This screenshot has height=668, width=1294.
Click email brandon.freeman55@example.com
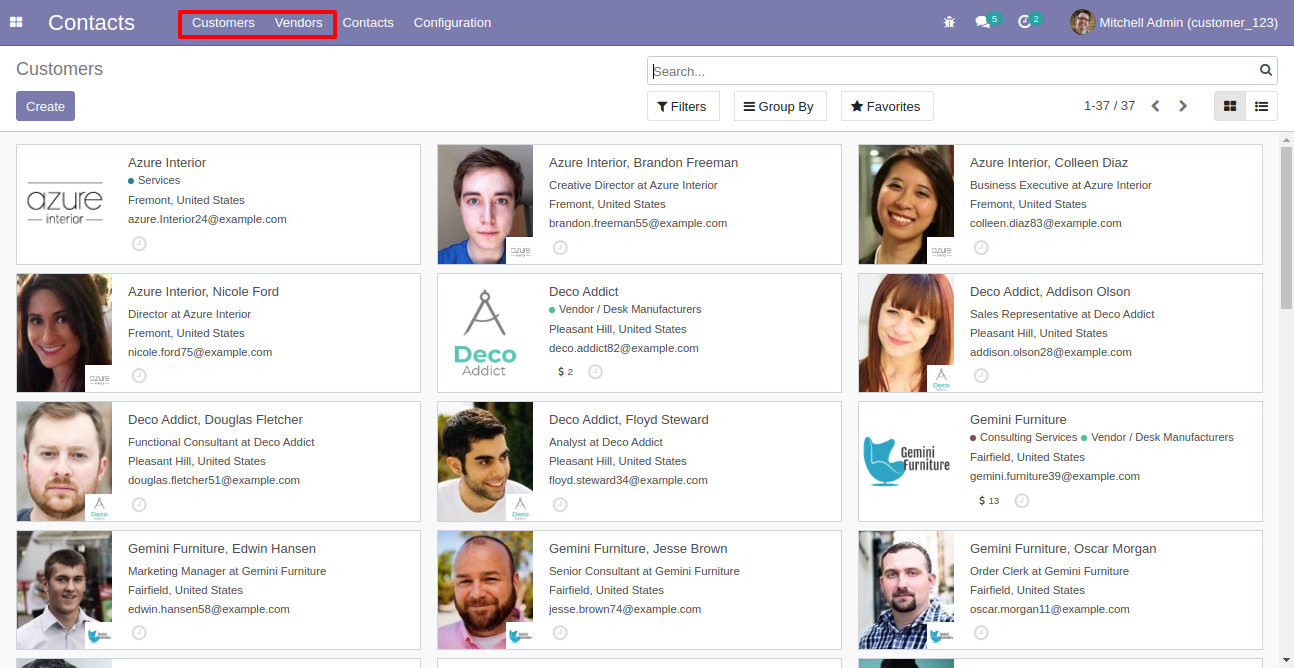click(x=638, y=223)
